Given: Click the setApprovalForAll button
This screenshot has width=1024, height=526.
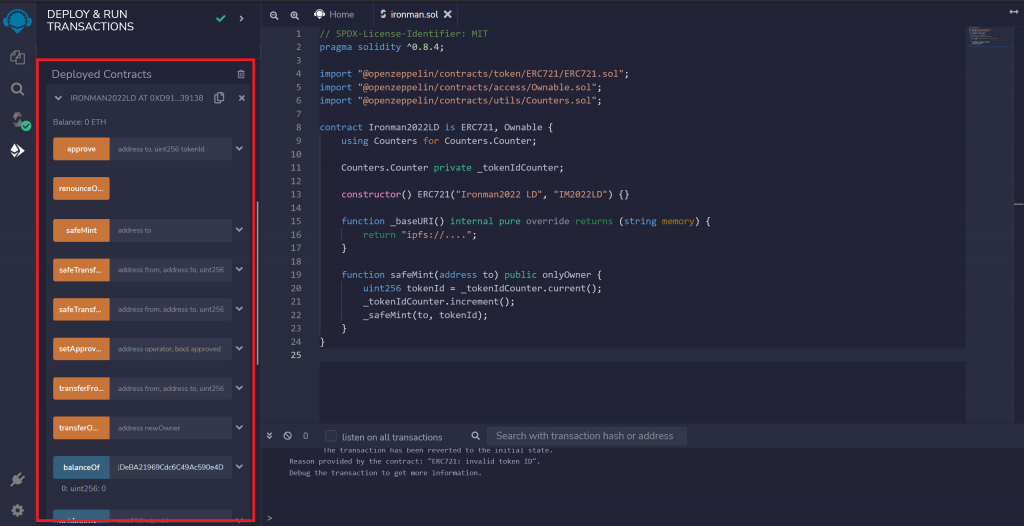Looking at the screenshot, I should click(x=81, y=349).
